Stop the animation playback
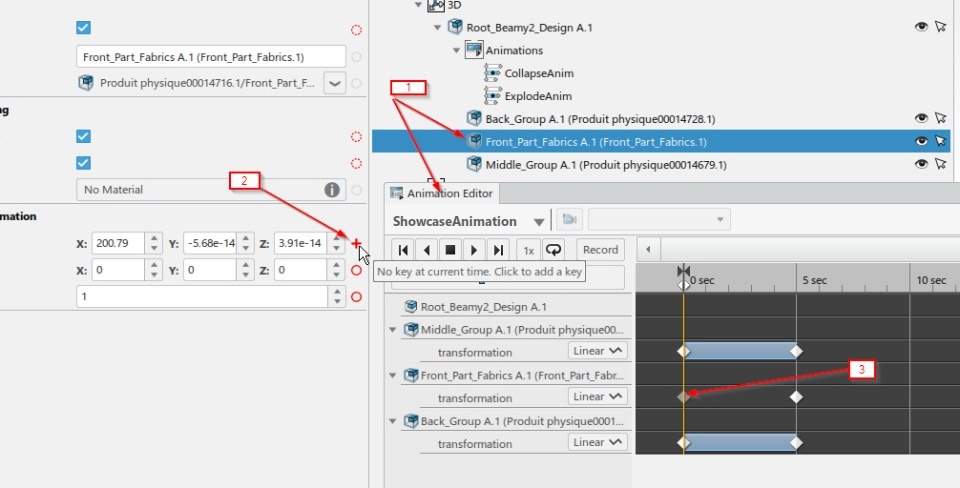The image size is (960, 488). pos(450,250)
